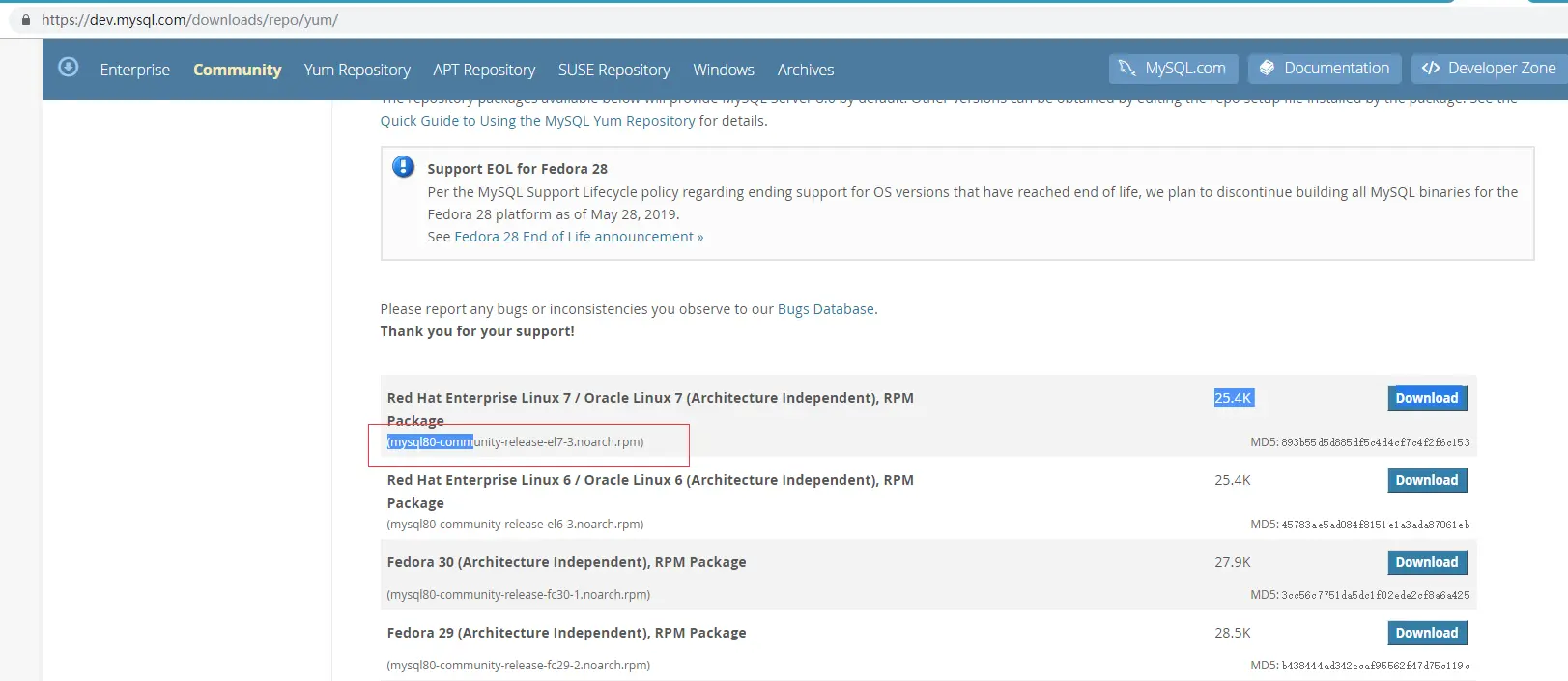Open the Bugs Database link

click(x=826, y=309)
